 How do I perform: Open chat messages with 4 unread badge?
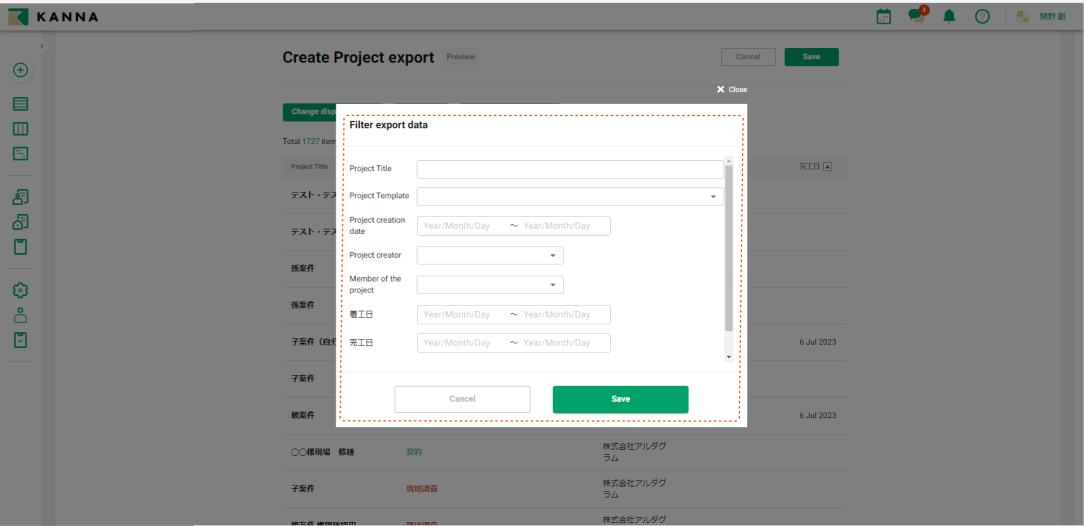pos(916,16)
